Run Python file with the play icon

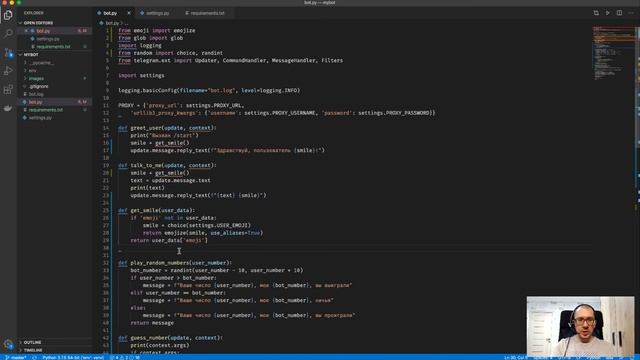coord(608,13)
